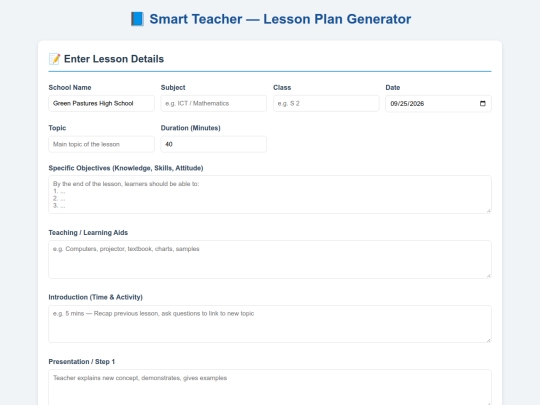
Task: Select the Class input field
Action: [326, 103]
